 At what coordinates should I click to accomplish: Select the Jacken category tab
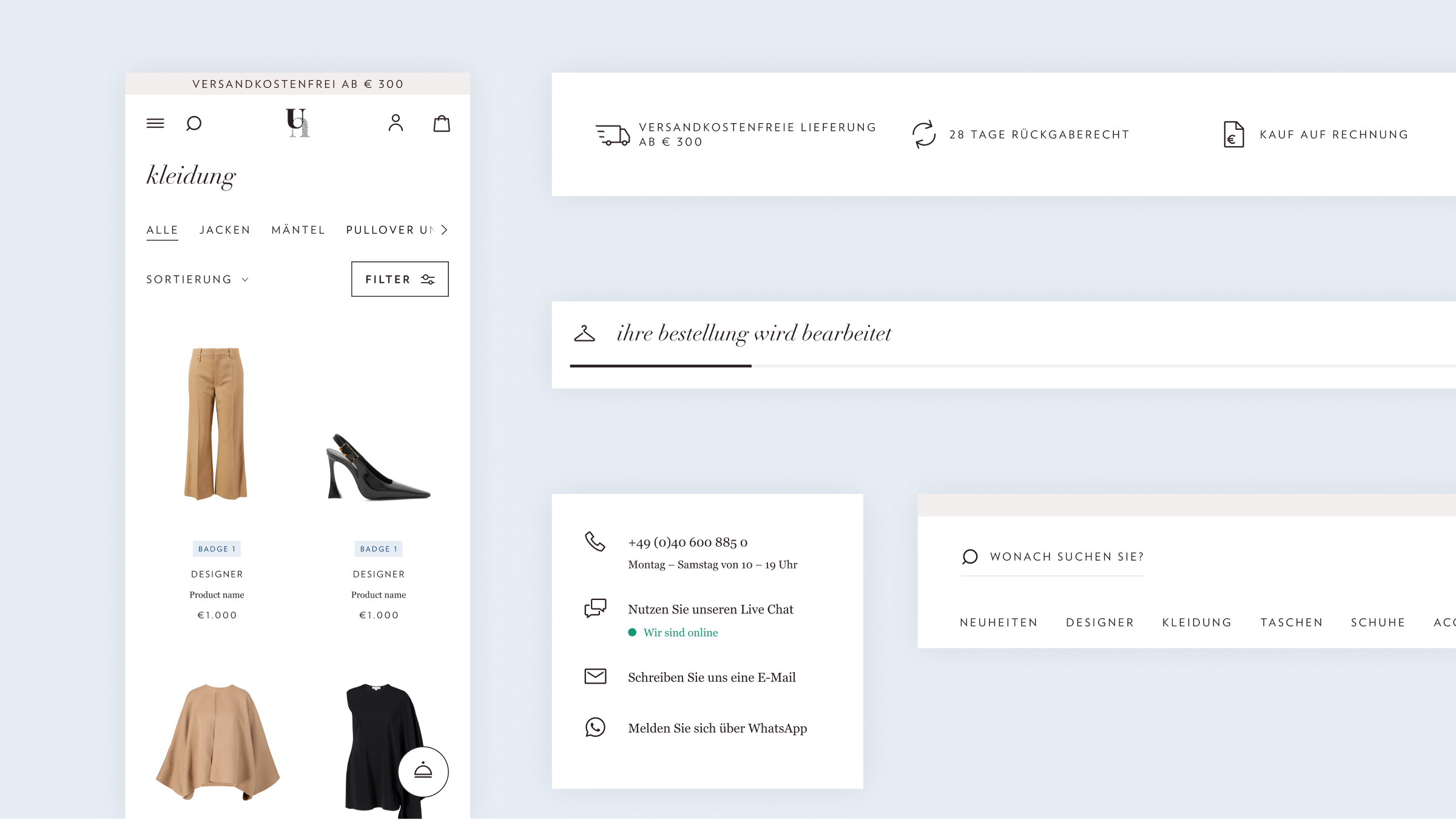point(224,230)
